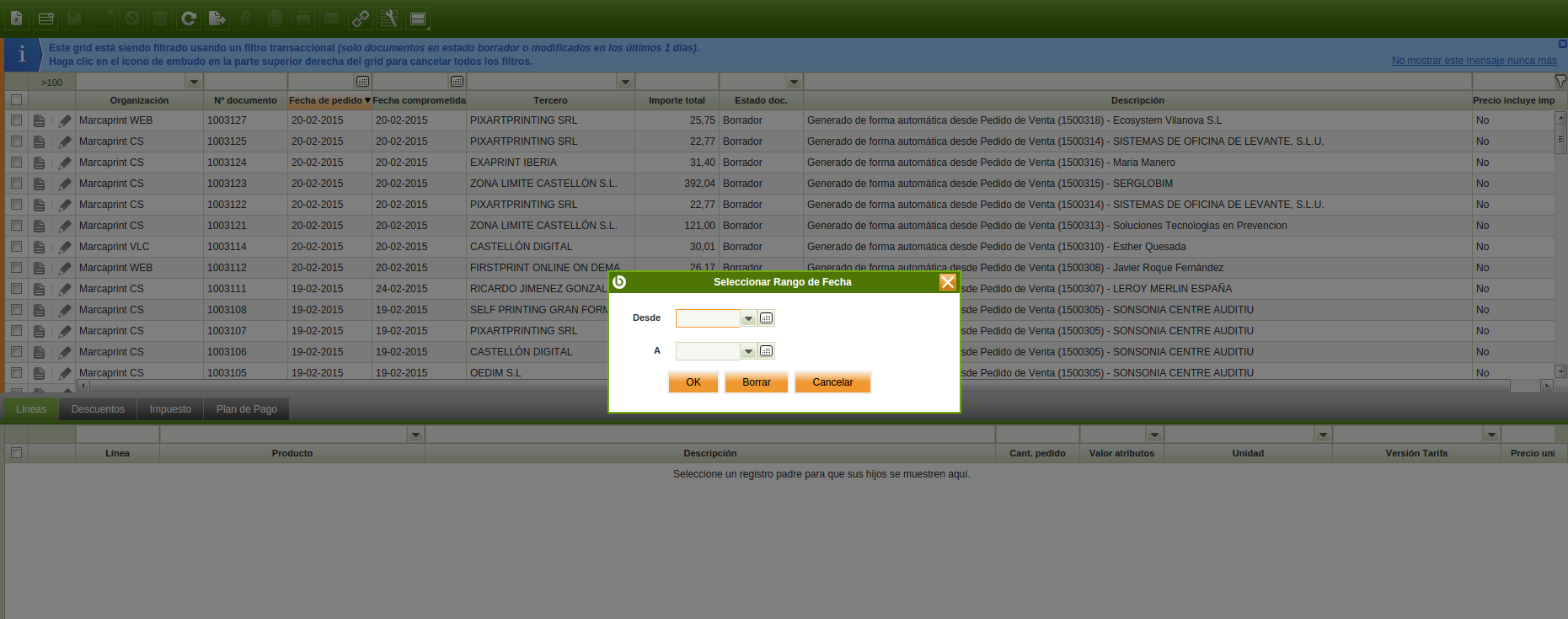Screen dimensions: 1568x619
Task: Check the row for document 1003122
Action: click(16, 205)
